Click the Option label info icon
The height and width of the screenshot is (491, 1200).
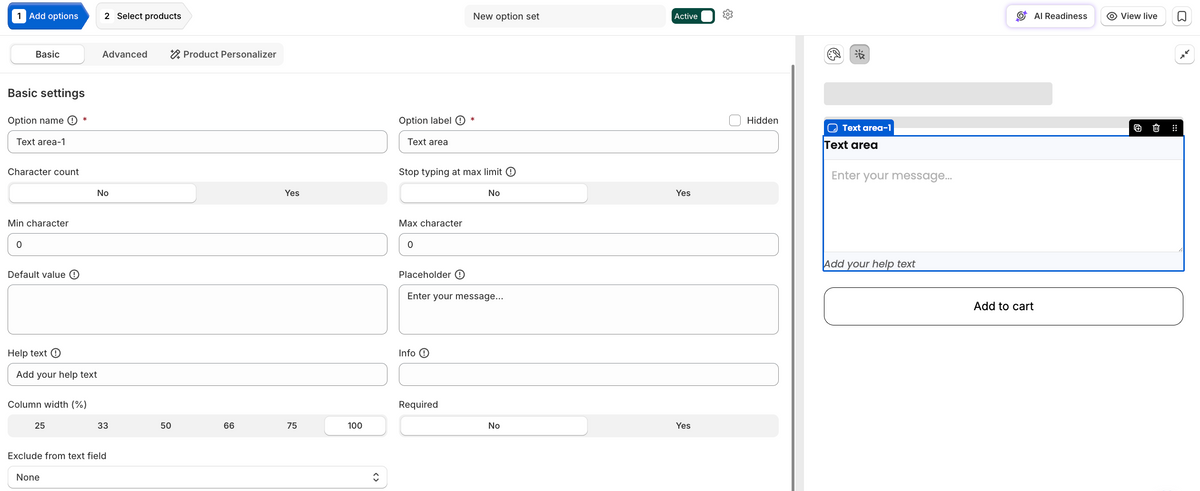[x=461, y=120]
